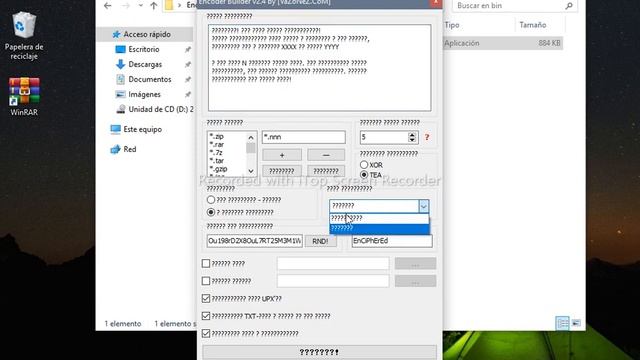Image resolution: width=640 pixels, height=360 pixels.
Task: Click the Descargas arrow icon
Action: pos(120,64)
